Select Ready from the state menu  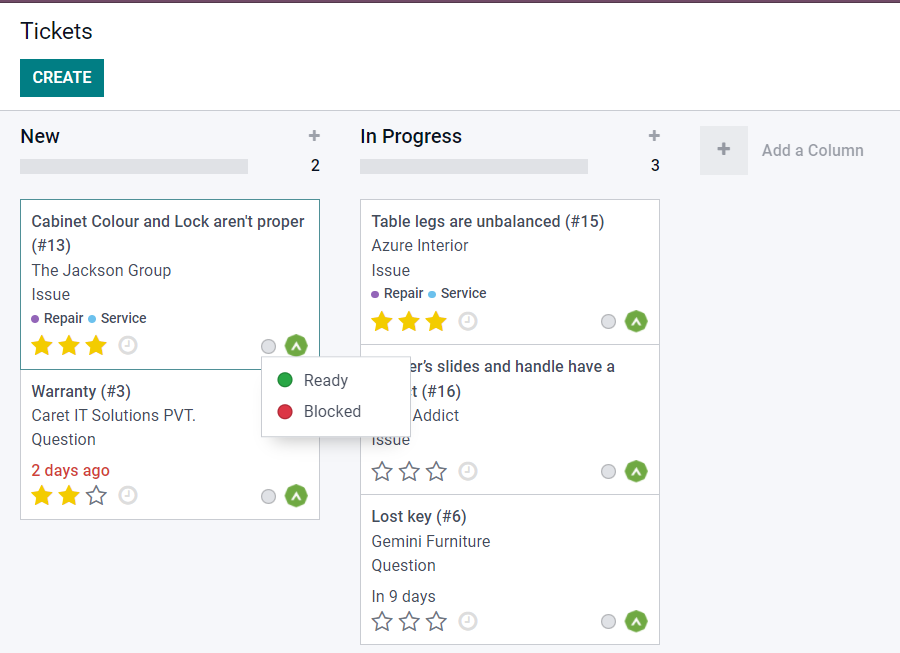point(325,380)
